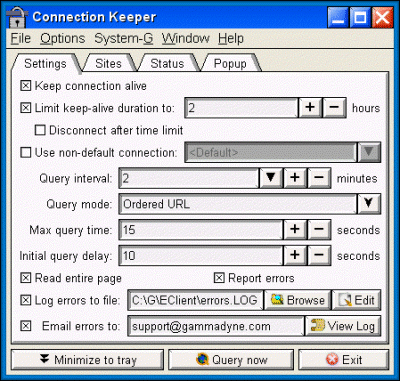400x381 pixels.
Task: Click the Minimize to tray arrow icon
Action: pos(44,359)
